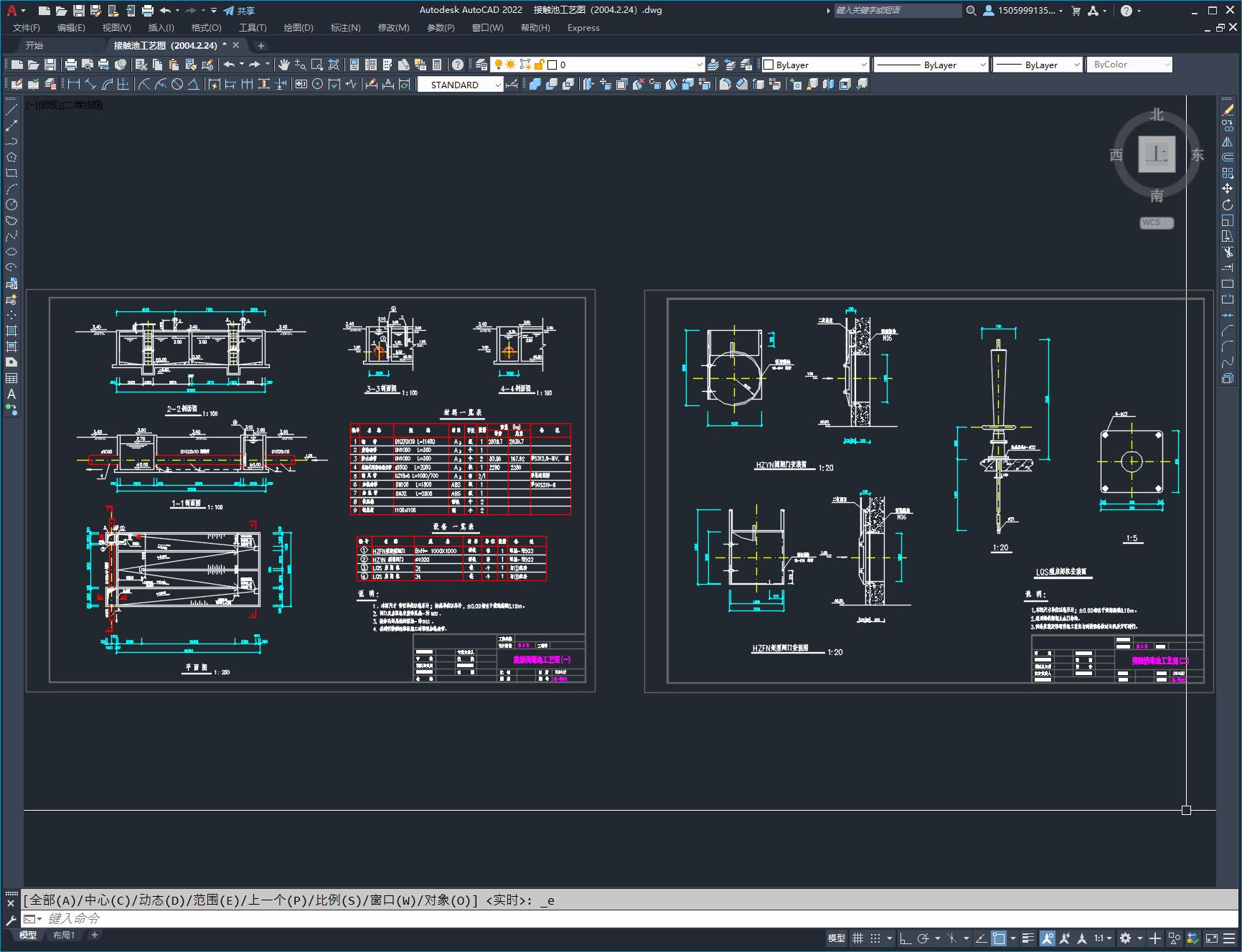This screenshot has width=1242, height=952.
Task: Click the Plot (print) icon in the standard toolbar
Action: click(70, 65)
